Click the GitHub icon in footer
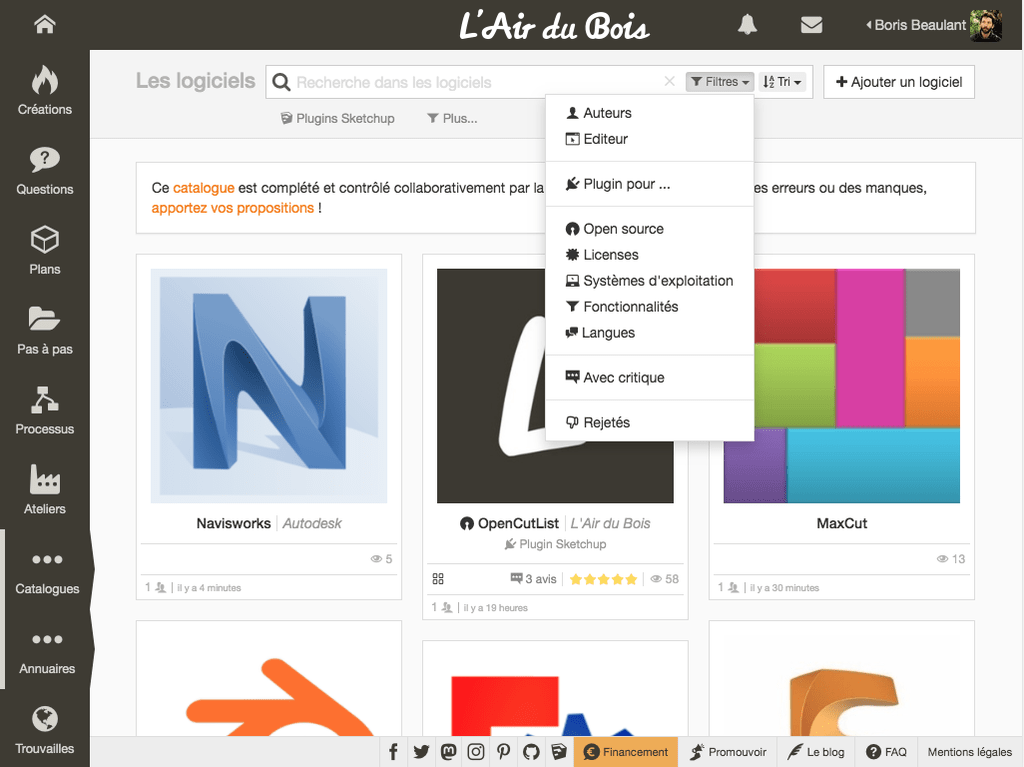1024x767 pixels. tap(531, 752)
